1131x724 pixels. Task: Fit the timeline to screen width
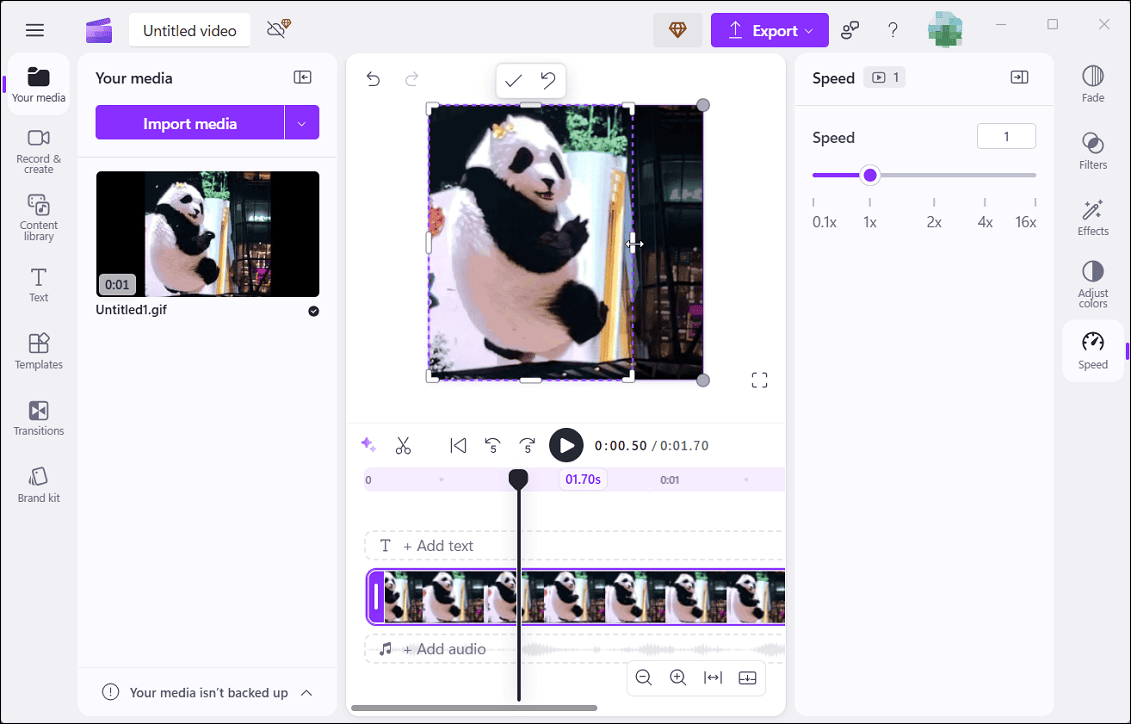pyautogui.click(x=712, y=677)
